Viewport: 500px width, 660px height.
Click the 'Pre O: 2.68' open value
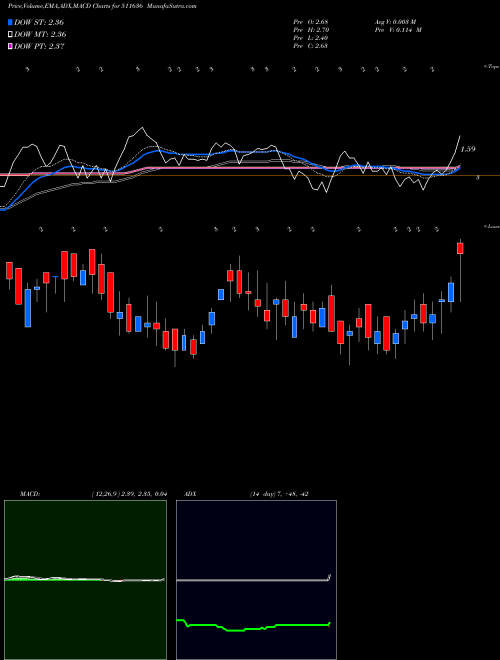point(311,22)
